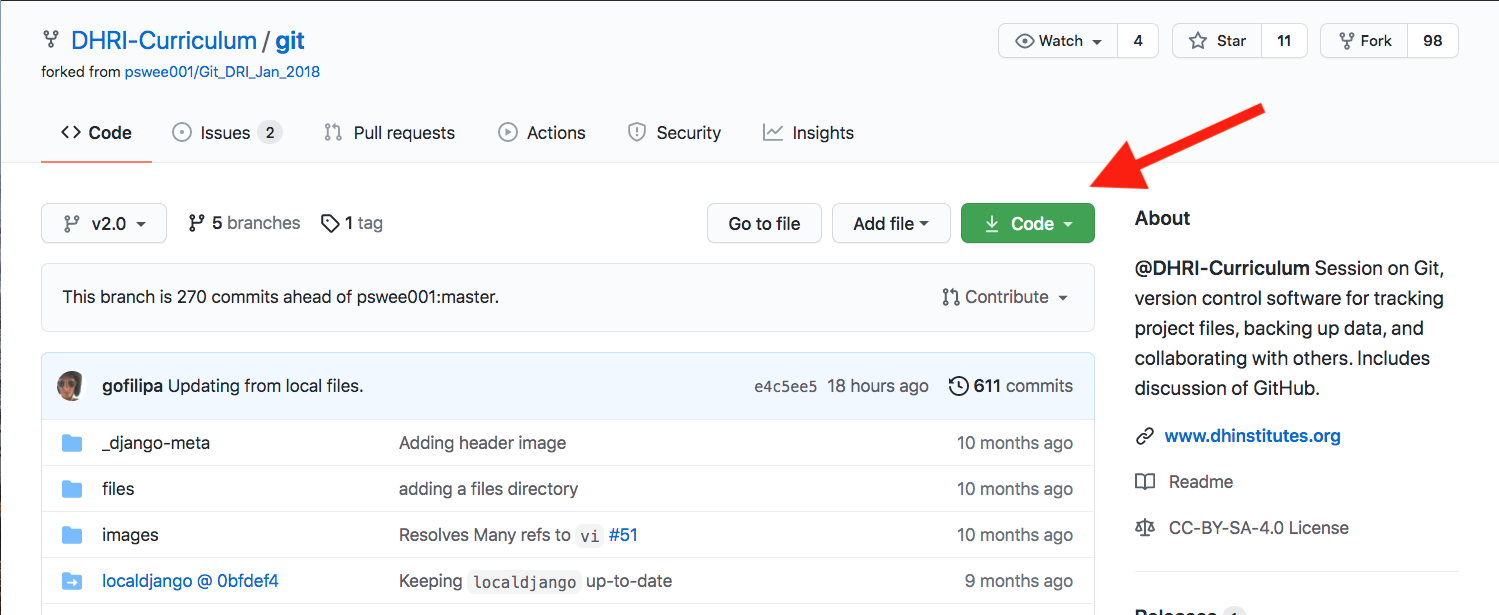
Task: View the watchers count 4
Action: coord(1138,41)
